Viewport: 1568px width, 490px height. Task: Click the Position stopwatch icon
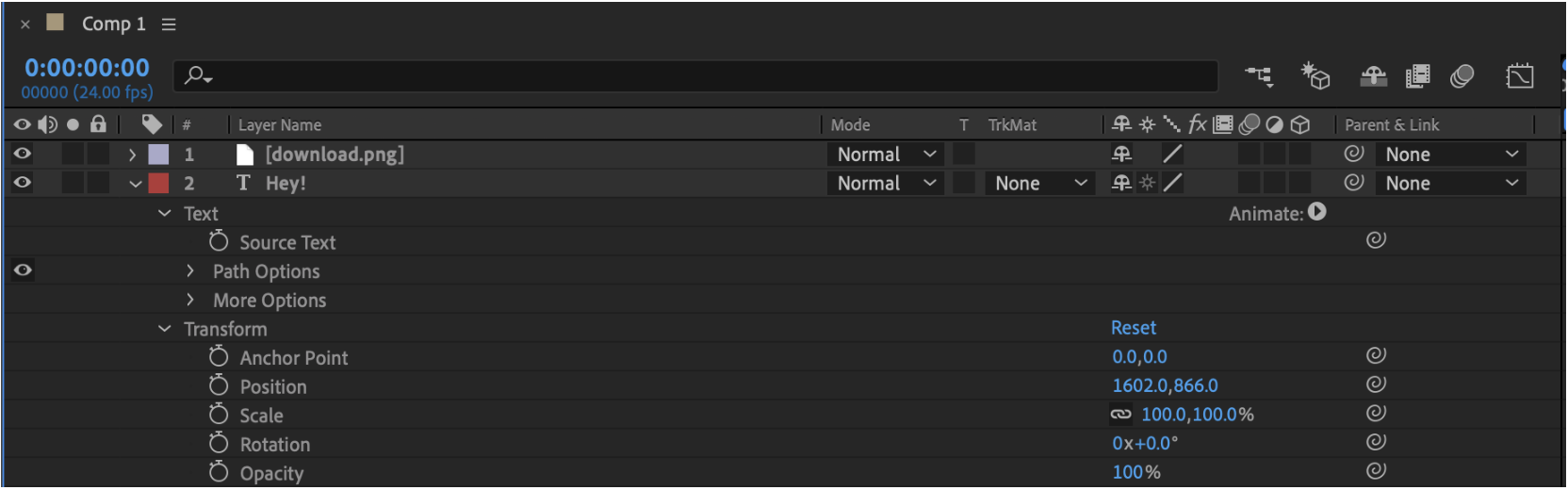click(x=219, y=385)
